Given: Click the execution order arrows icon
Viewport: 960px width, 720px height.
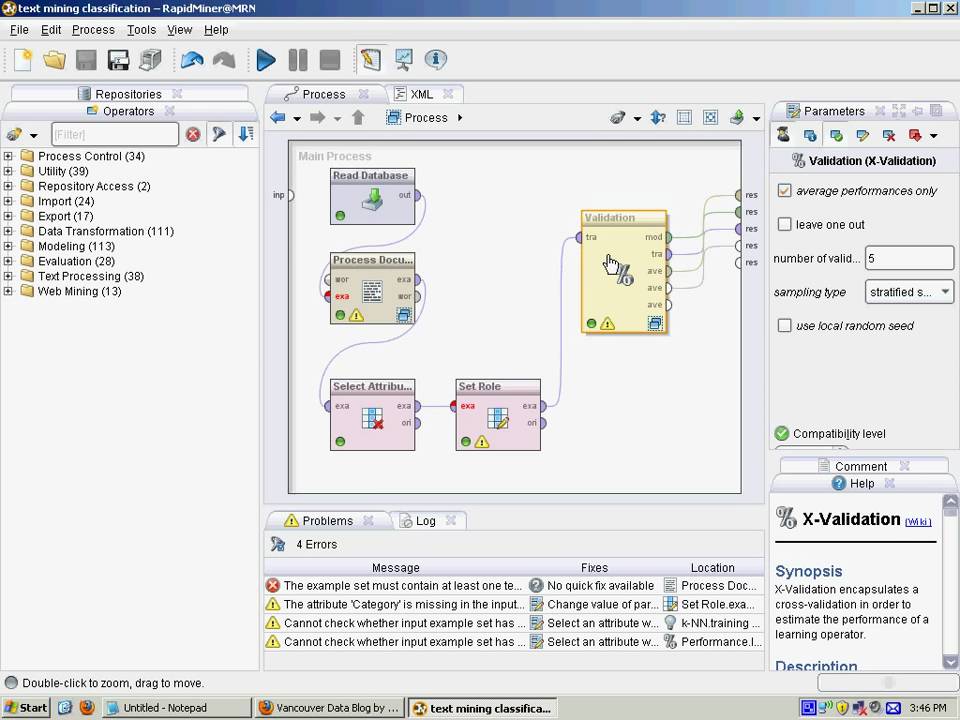Looking at the screenshot, I should 658,118.
